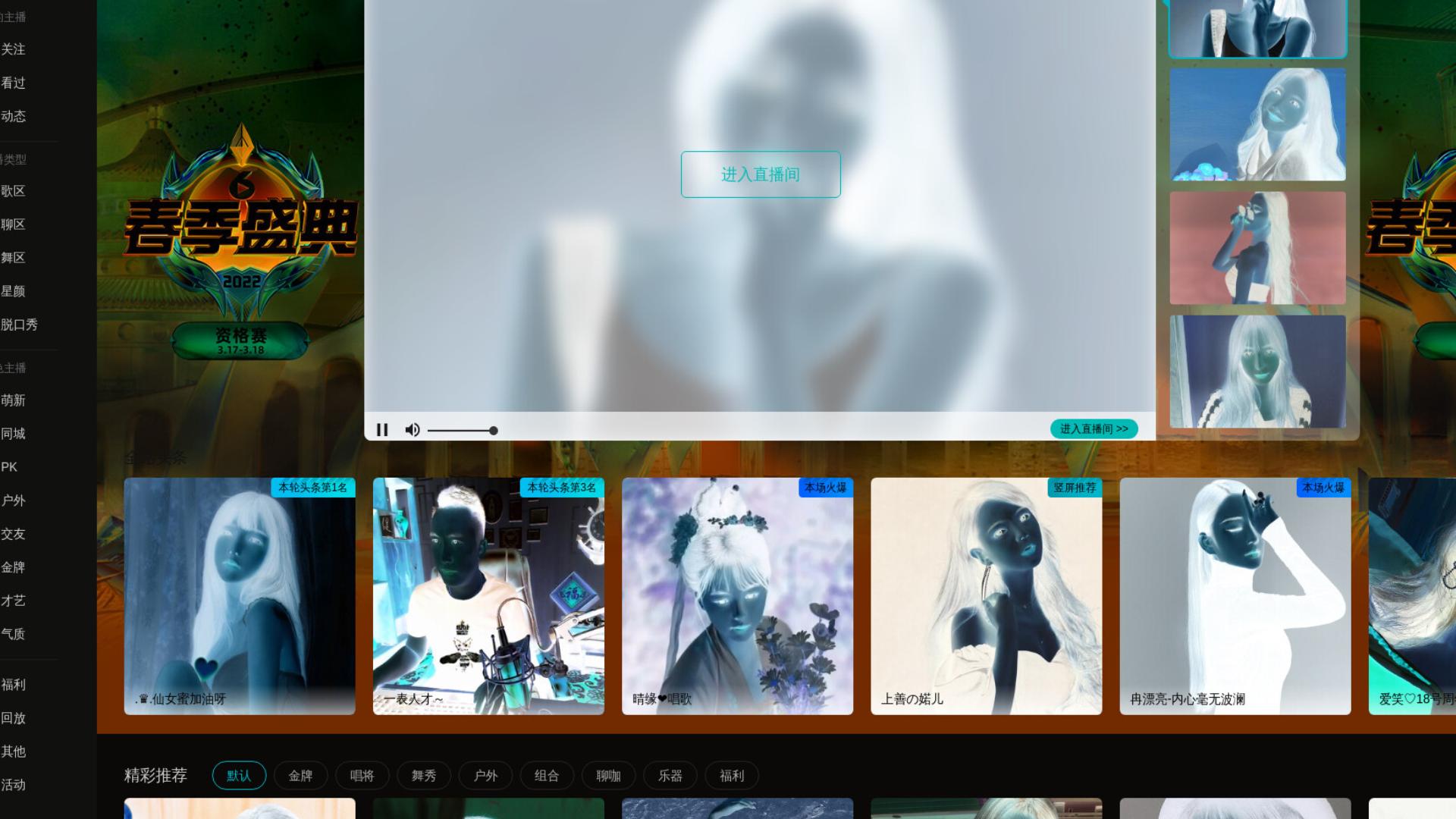This screenshot has height=819, width=1456.
Task: Open 看过 in the sidebar
Action: pos(13,83)
